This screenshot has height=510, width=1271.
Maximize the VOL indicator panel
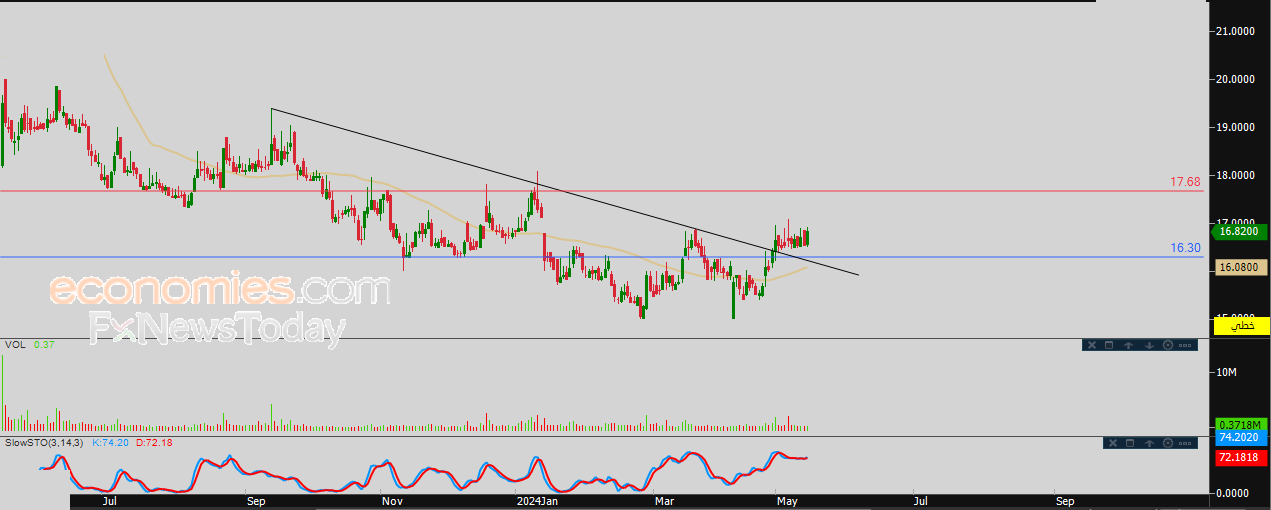[x=1109, y=345]
